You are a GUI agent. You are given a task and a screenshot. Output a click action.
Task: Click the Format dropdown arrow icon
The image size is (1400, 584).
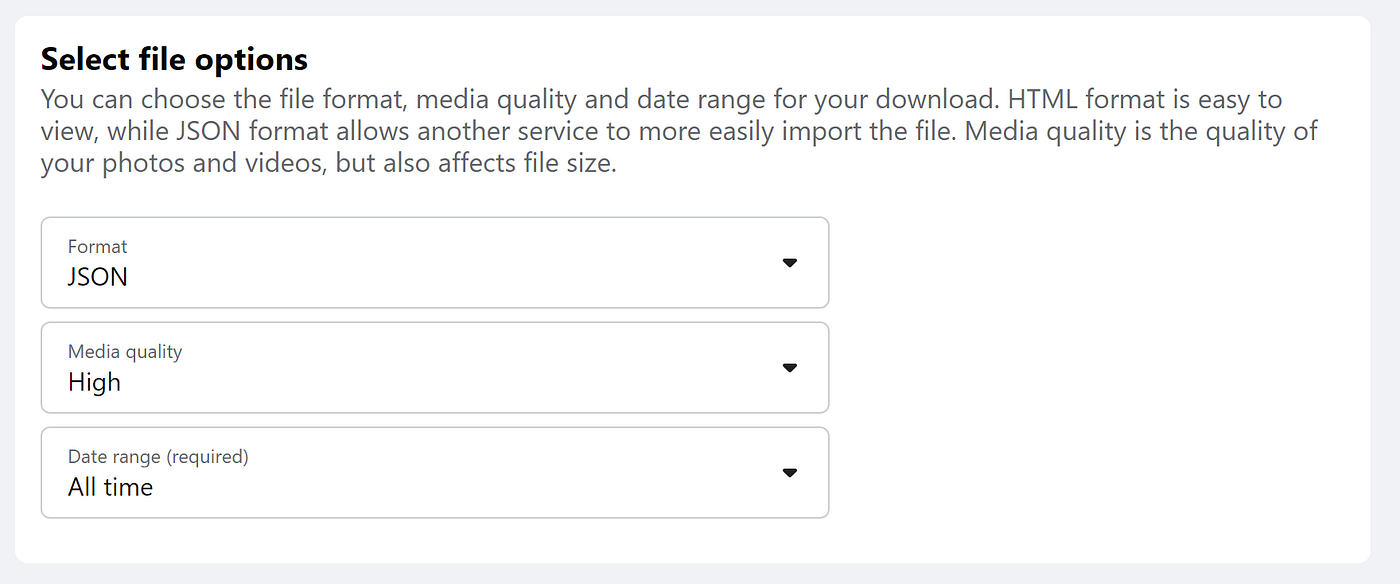point(789,263)
